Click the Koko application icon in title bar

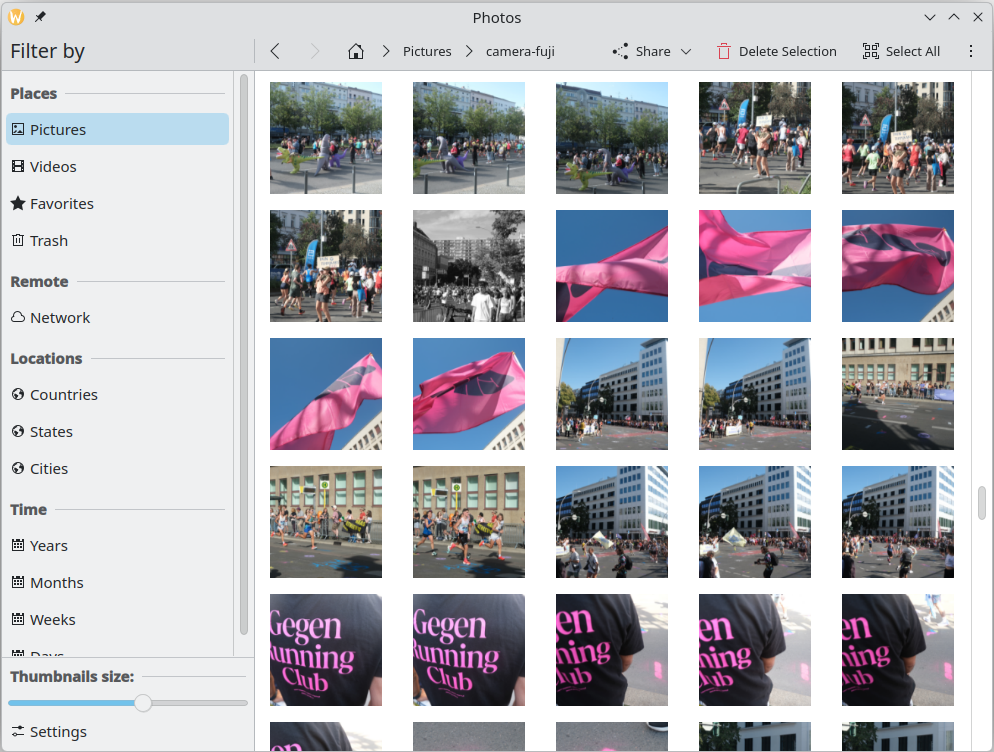(16, 17)
